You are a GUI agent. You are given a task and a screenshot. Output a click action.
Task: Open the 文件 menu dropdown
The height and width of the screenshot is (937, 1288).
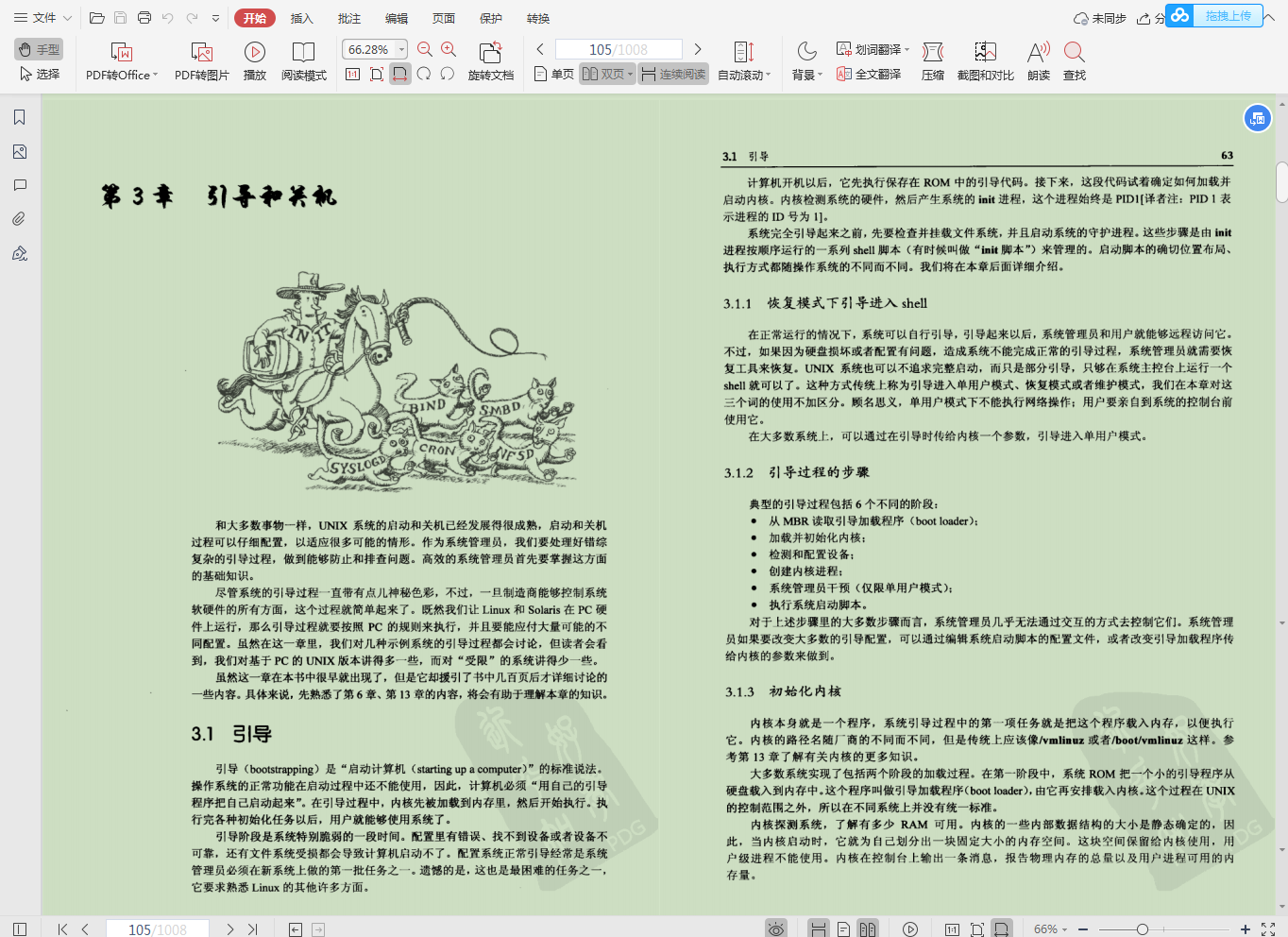tap(42, 18)
